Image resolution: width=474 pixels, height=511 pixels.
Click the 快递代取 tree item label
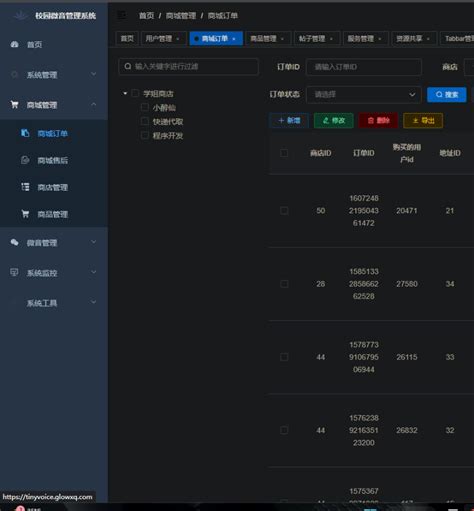(168, 122)
